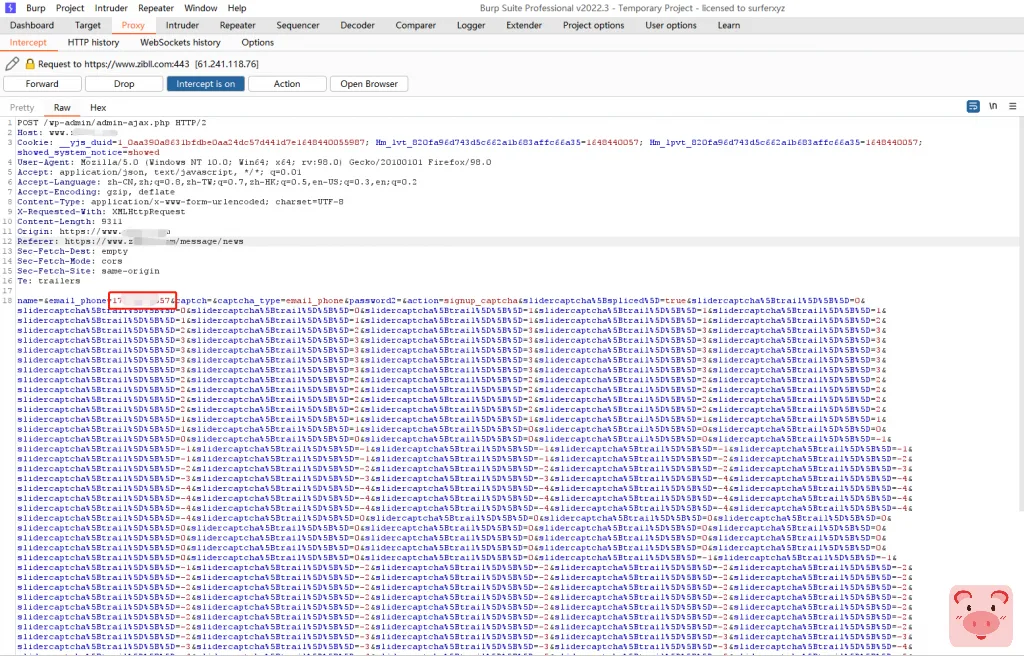
Task: Open the Burp menu
Action: 36,8
